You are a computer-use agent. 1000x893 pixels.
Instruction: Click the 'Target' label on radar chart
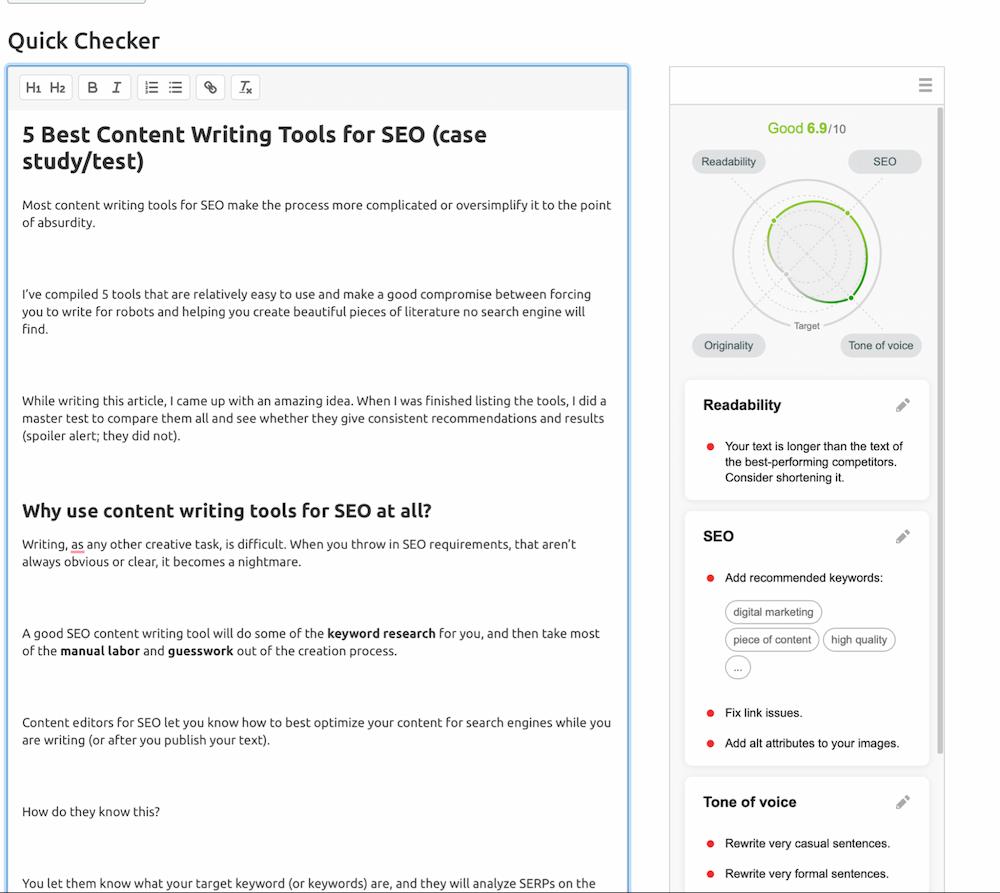click(x=806, y=326)
